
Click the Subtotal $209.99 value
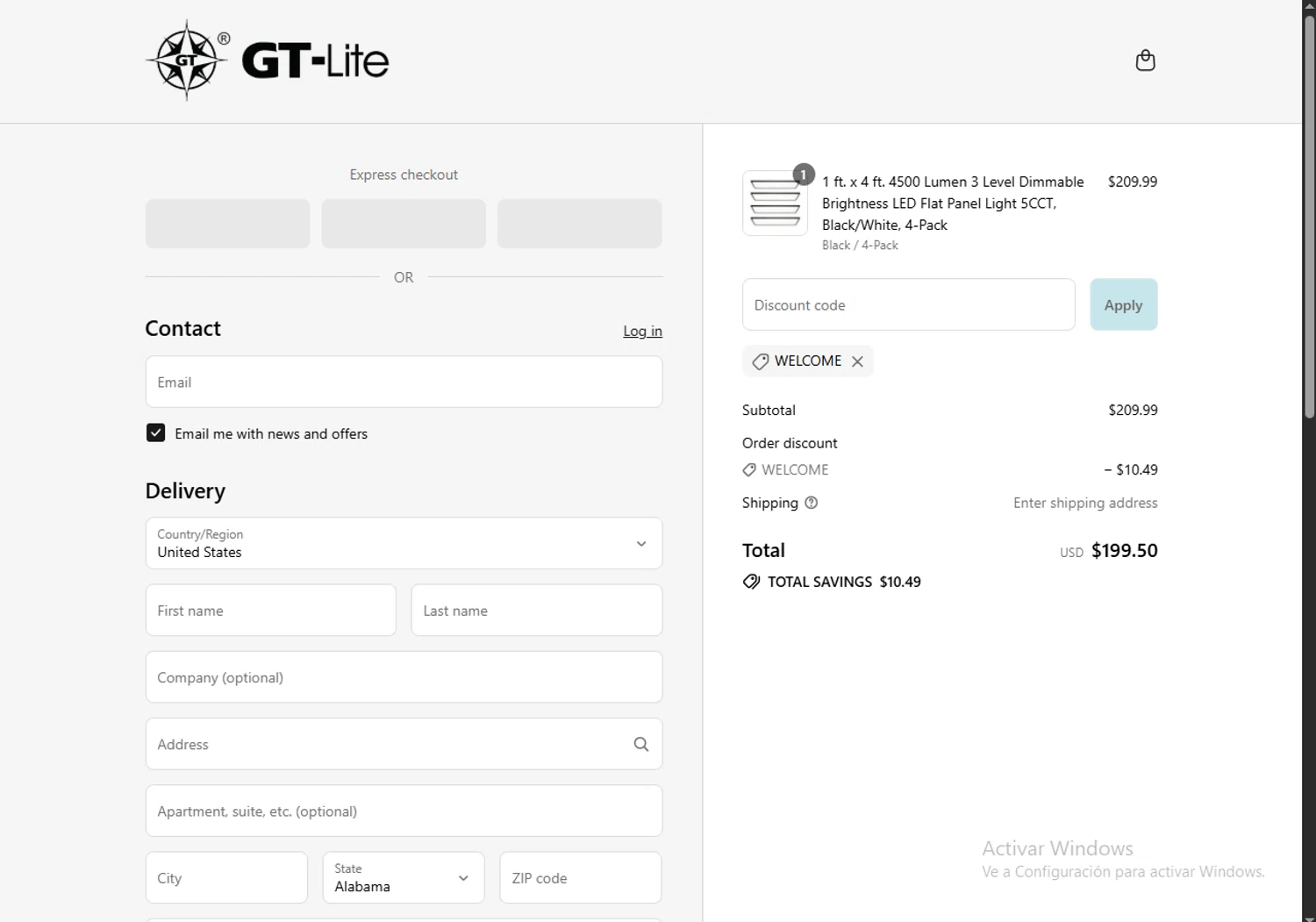pyautogui.click(x=1133, y=410)
